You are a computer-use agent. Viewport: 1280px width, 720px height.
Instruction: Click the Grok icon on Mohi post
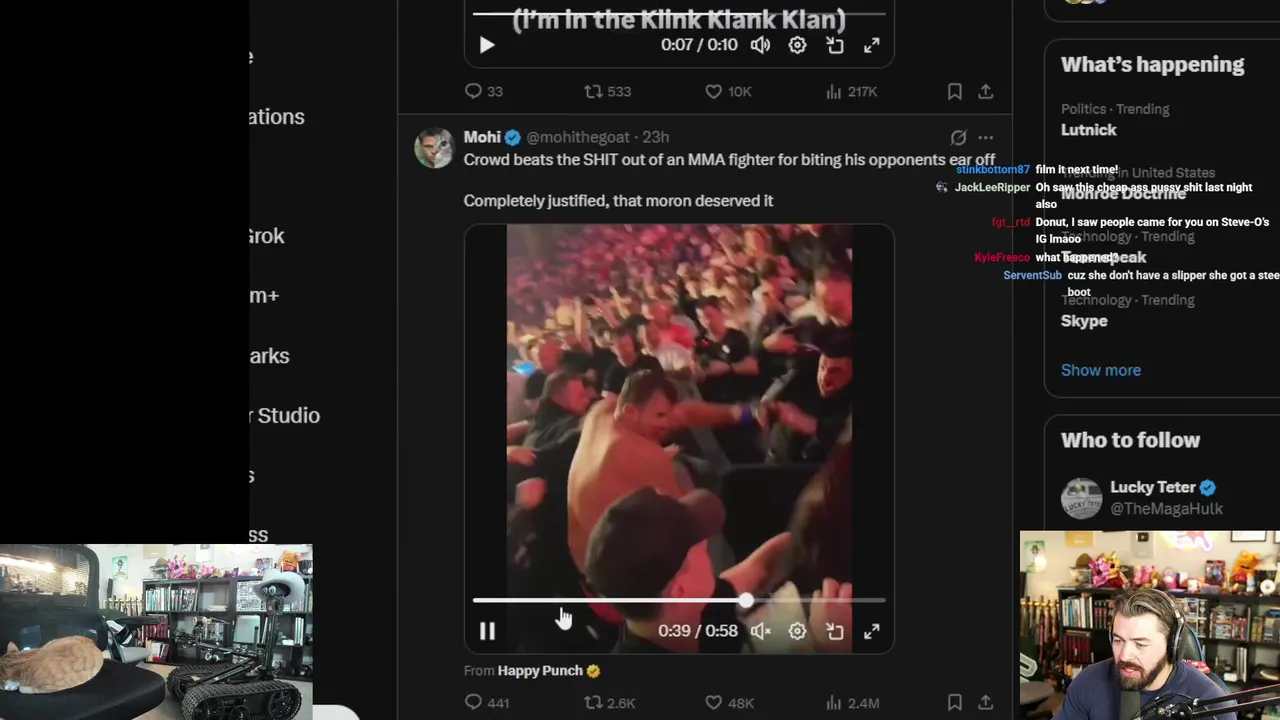(x=958, y=137)
